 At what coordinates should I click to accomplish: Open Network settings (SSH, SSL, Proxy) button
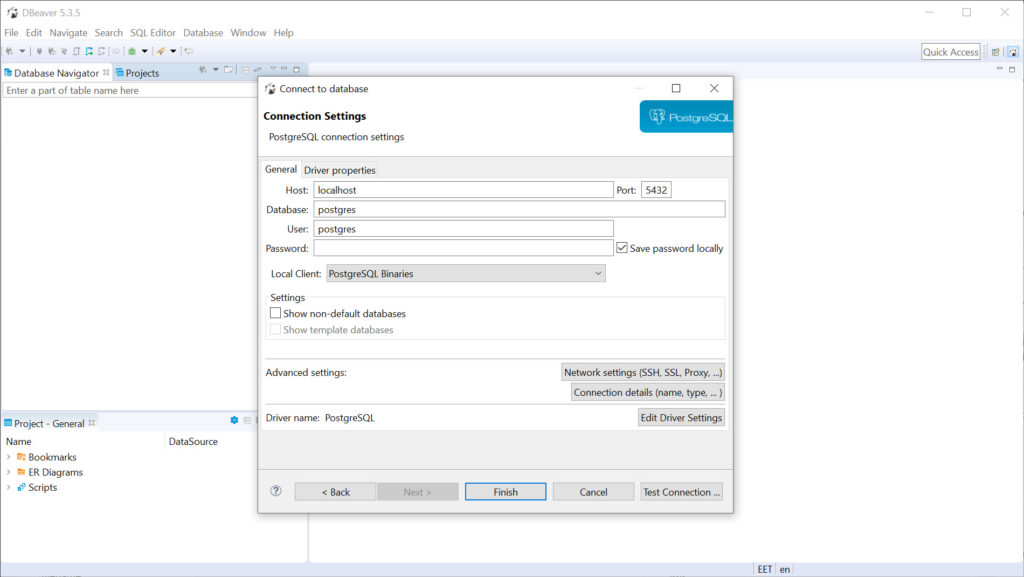[x=643, y=372]
